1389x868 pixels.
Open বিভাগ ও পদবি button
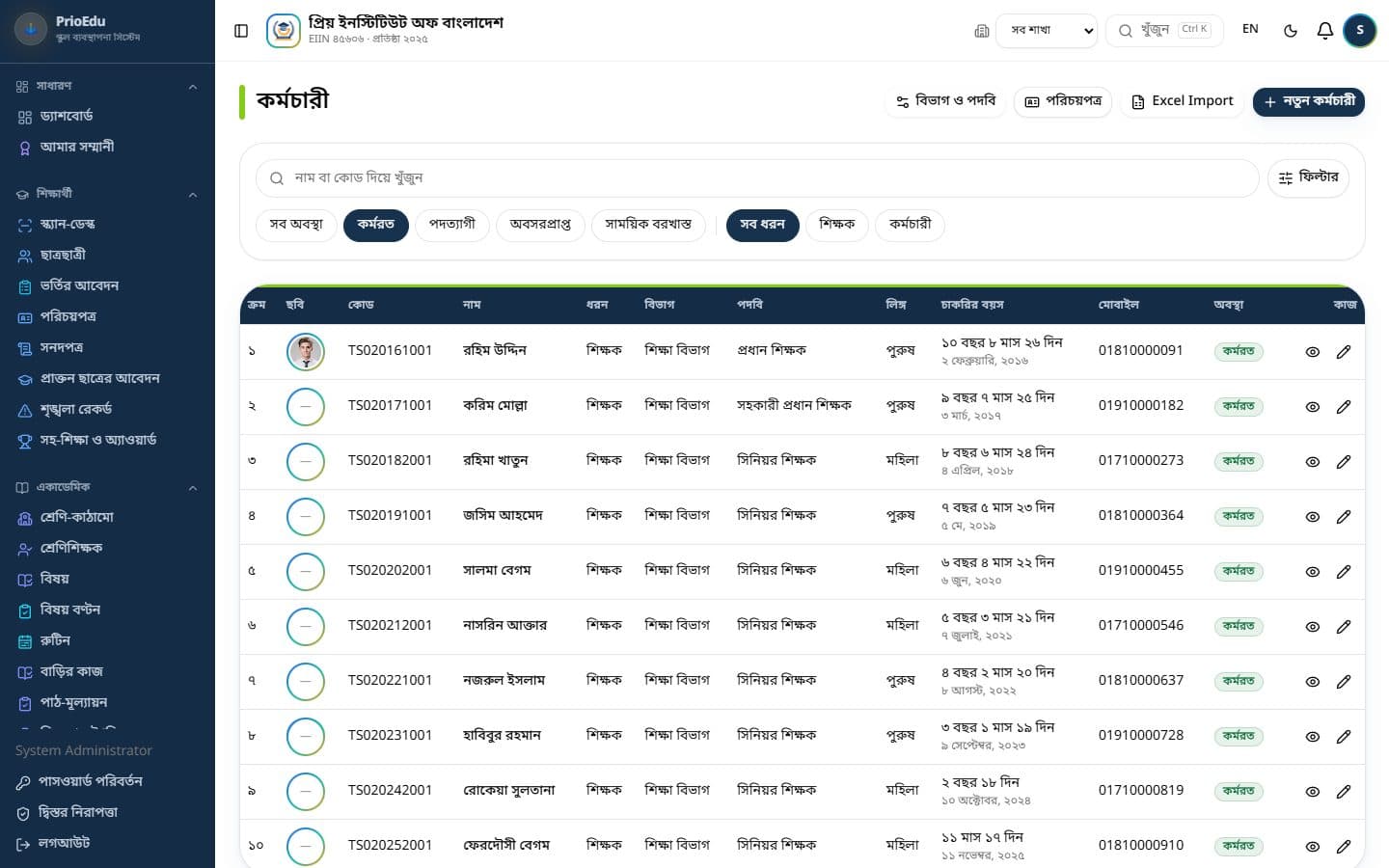[x=945, y=101]
